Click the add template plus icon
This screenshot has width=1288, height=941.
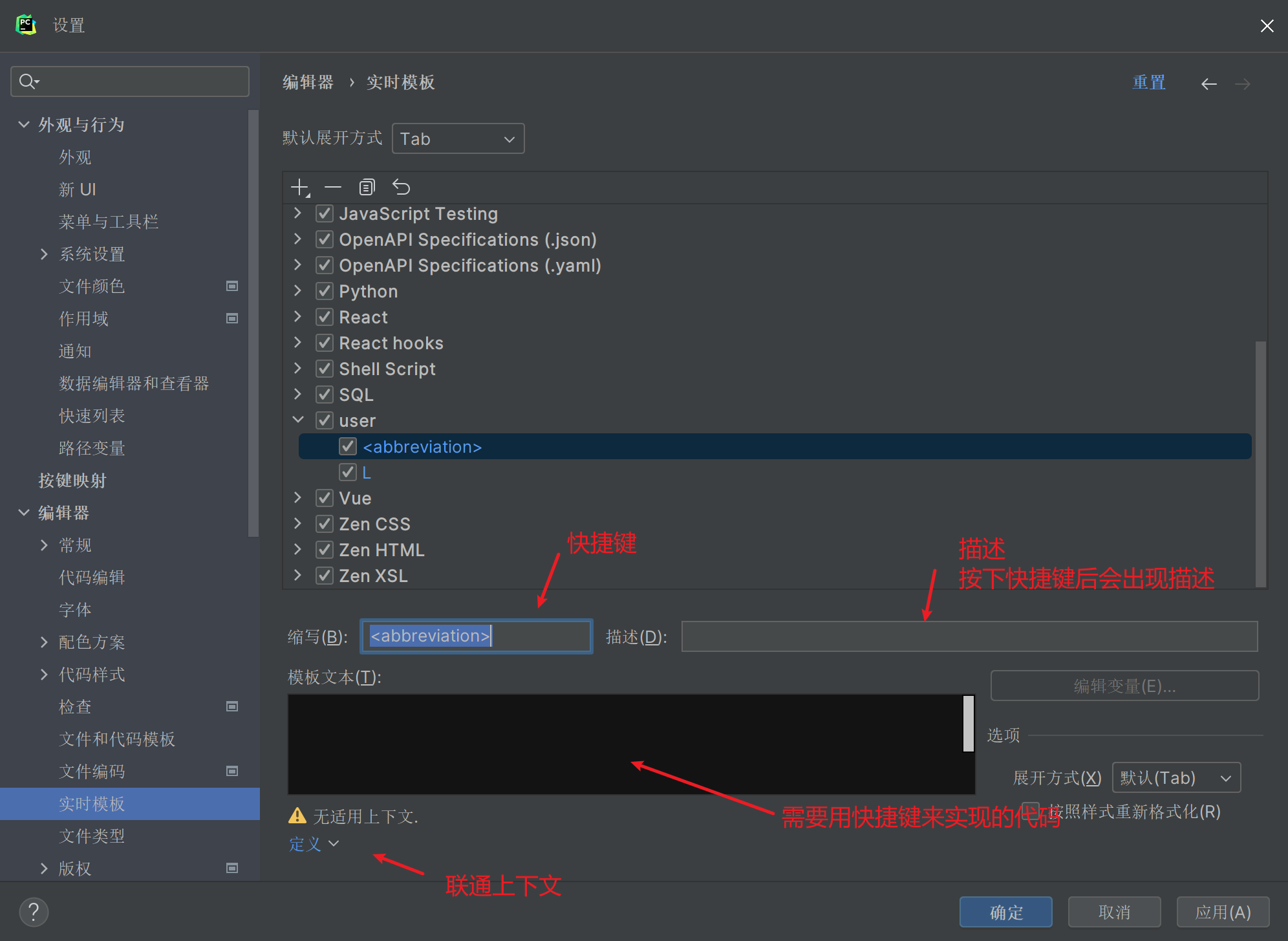click(x=300, y=188)
